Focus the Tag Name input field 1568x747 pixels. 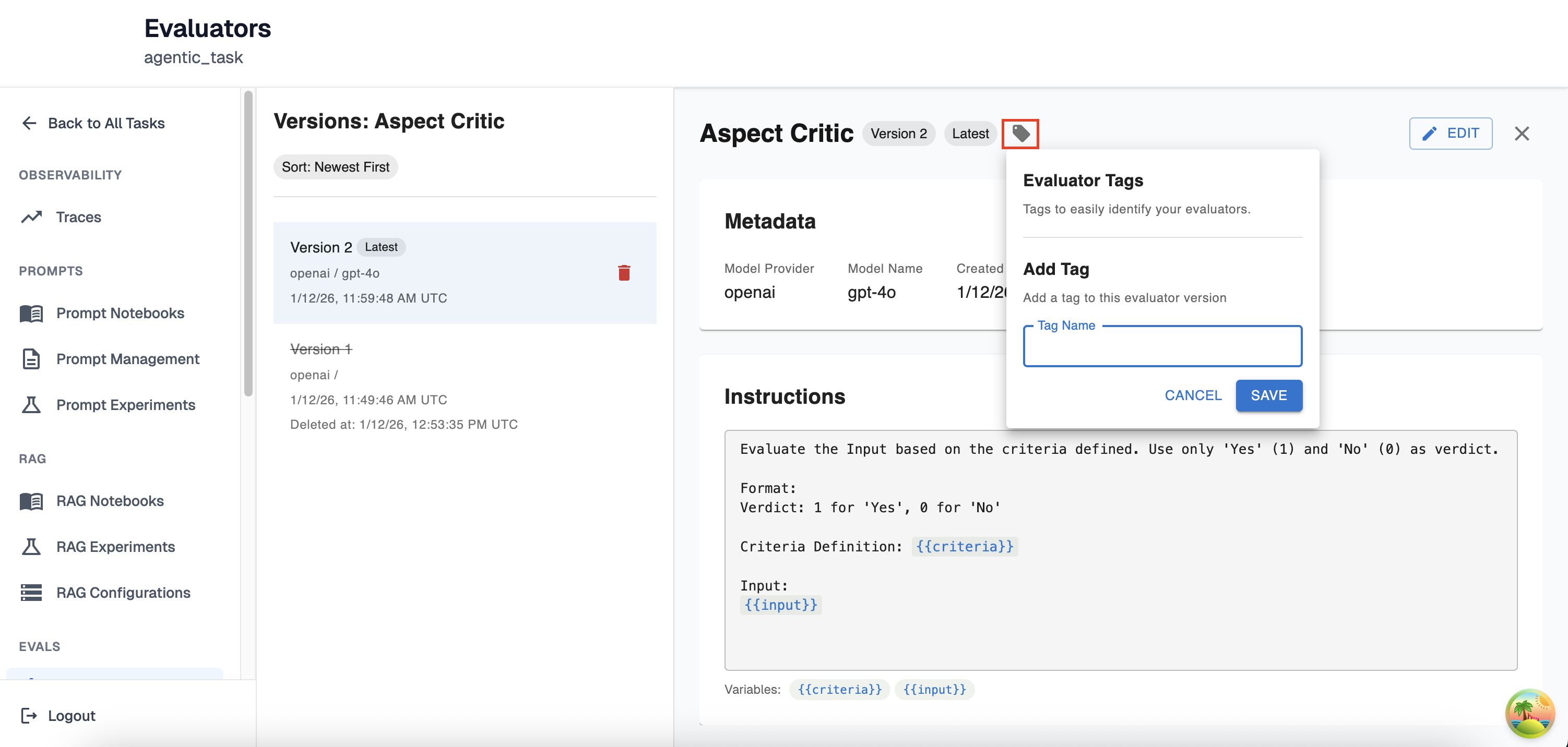pyautogui.click(x=1162, y=347)
